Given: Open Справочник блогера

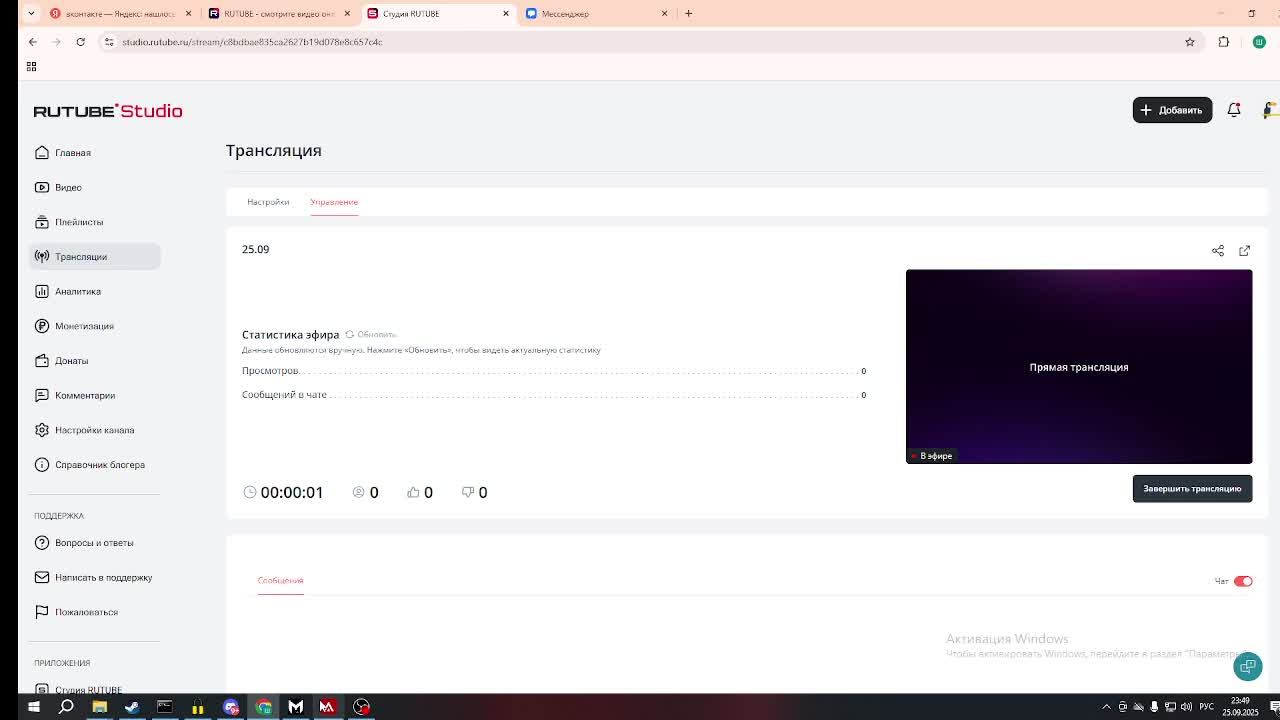Looking at the screenshot, I should click(x=95, y=465).
